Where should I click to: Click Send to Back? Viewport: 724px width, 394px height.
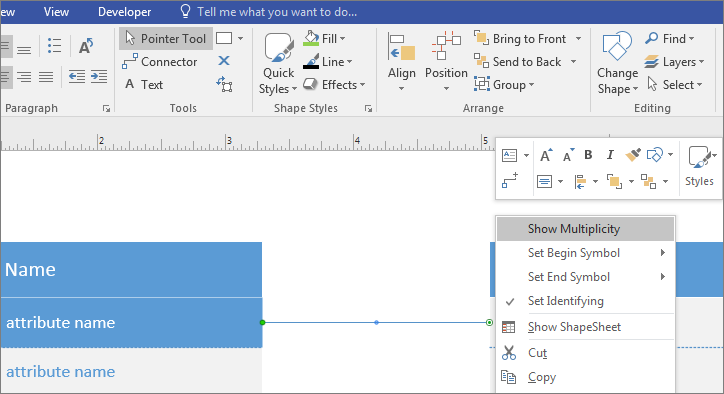pyautogui.click(x=517, y=62)
